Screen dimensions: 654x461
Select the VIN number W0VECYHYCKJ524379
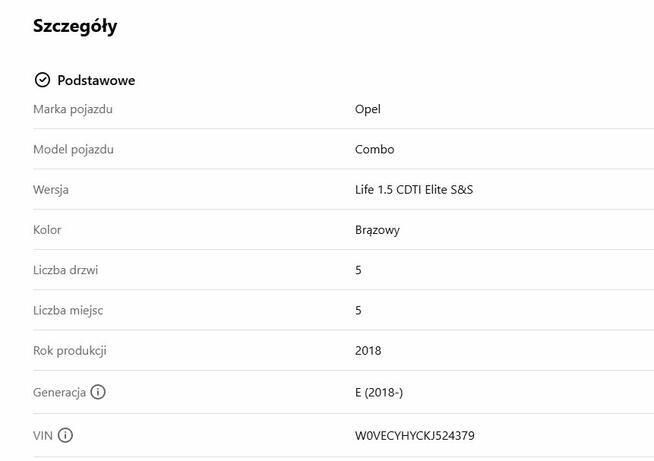[415, 436]
